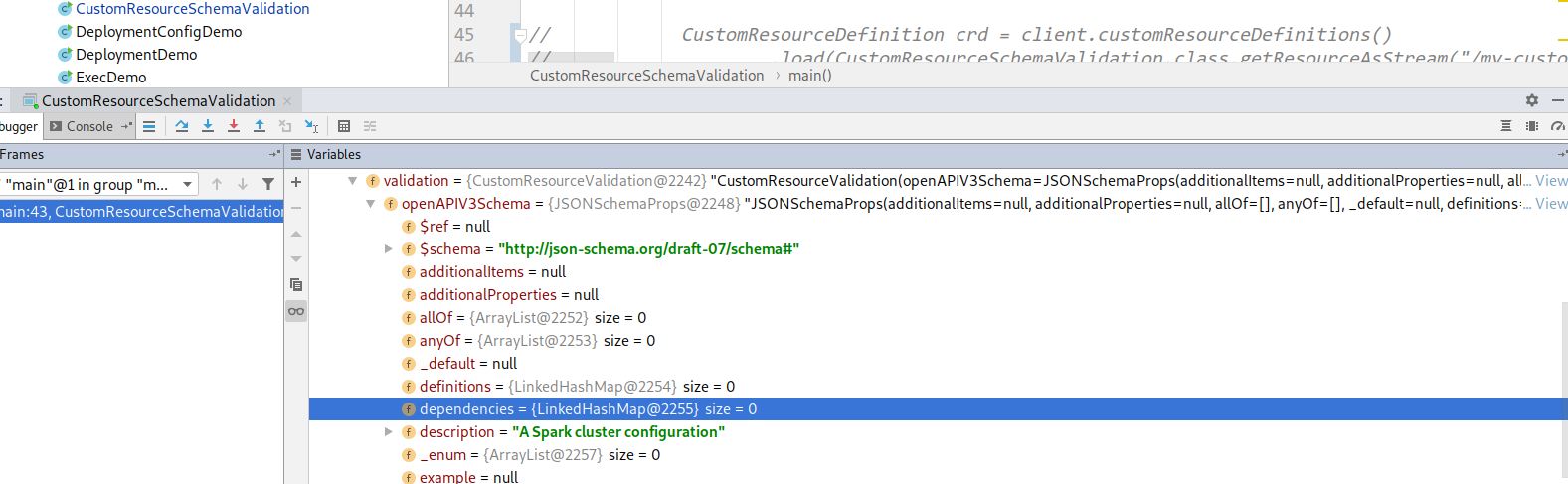
Task: Expand the description variable node
Action: [389, 432]
